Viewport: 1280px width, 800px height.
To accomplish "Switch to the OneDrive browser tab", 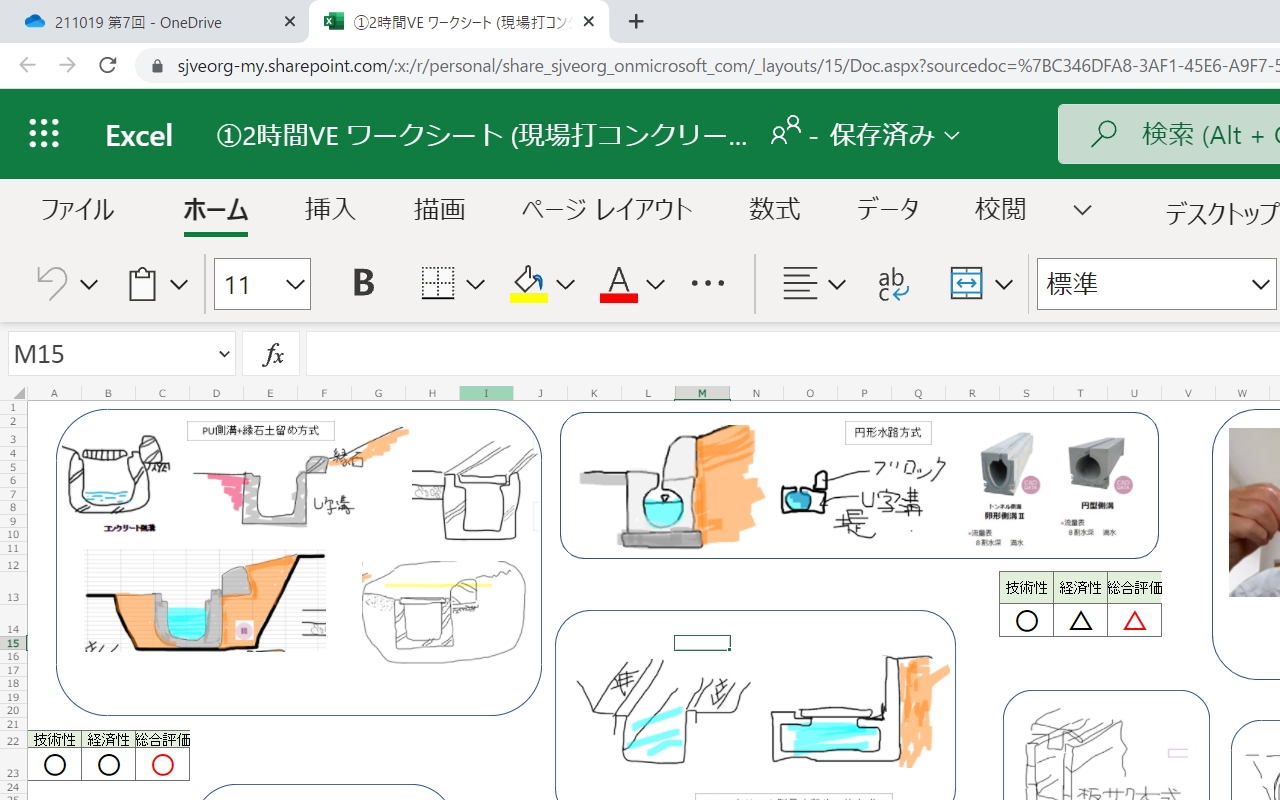I will pyautogui.click(x=138, y=22).
